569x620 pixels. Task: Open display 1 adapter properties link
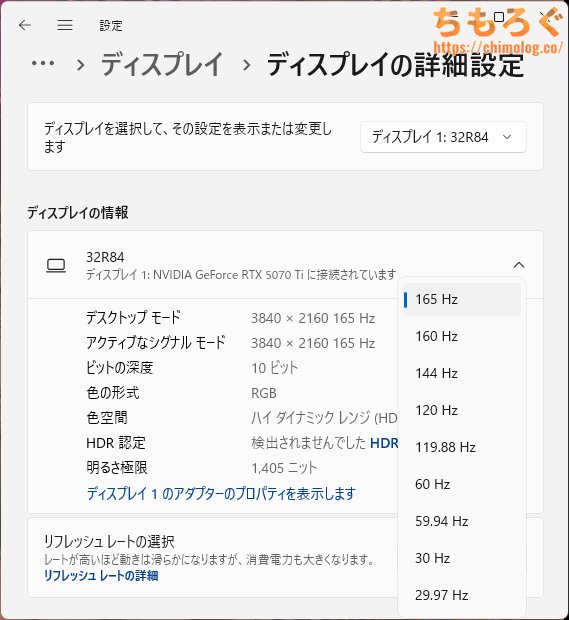click(x=221, y=493)
